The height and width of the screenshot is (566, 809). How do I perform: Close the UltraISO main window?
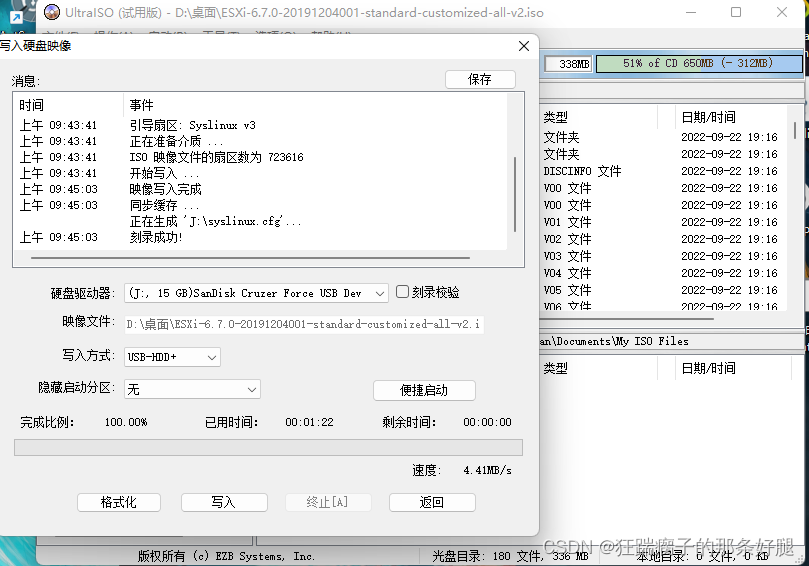tap(782, 12)
